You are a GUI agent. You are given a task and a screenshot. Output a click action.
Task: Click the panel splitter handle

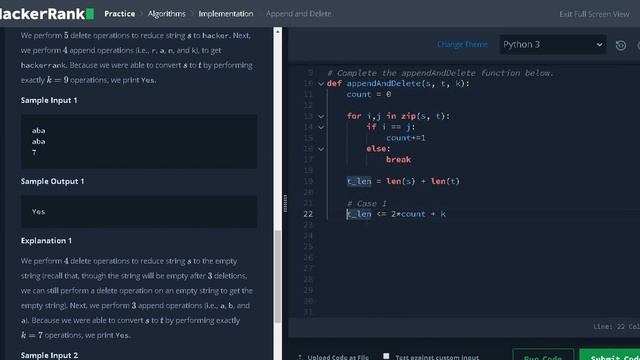285,203
